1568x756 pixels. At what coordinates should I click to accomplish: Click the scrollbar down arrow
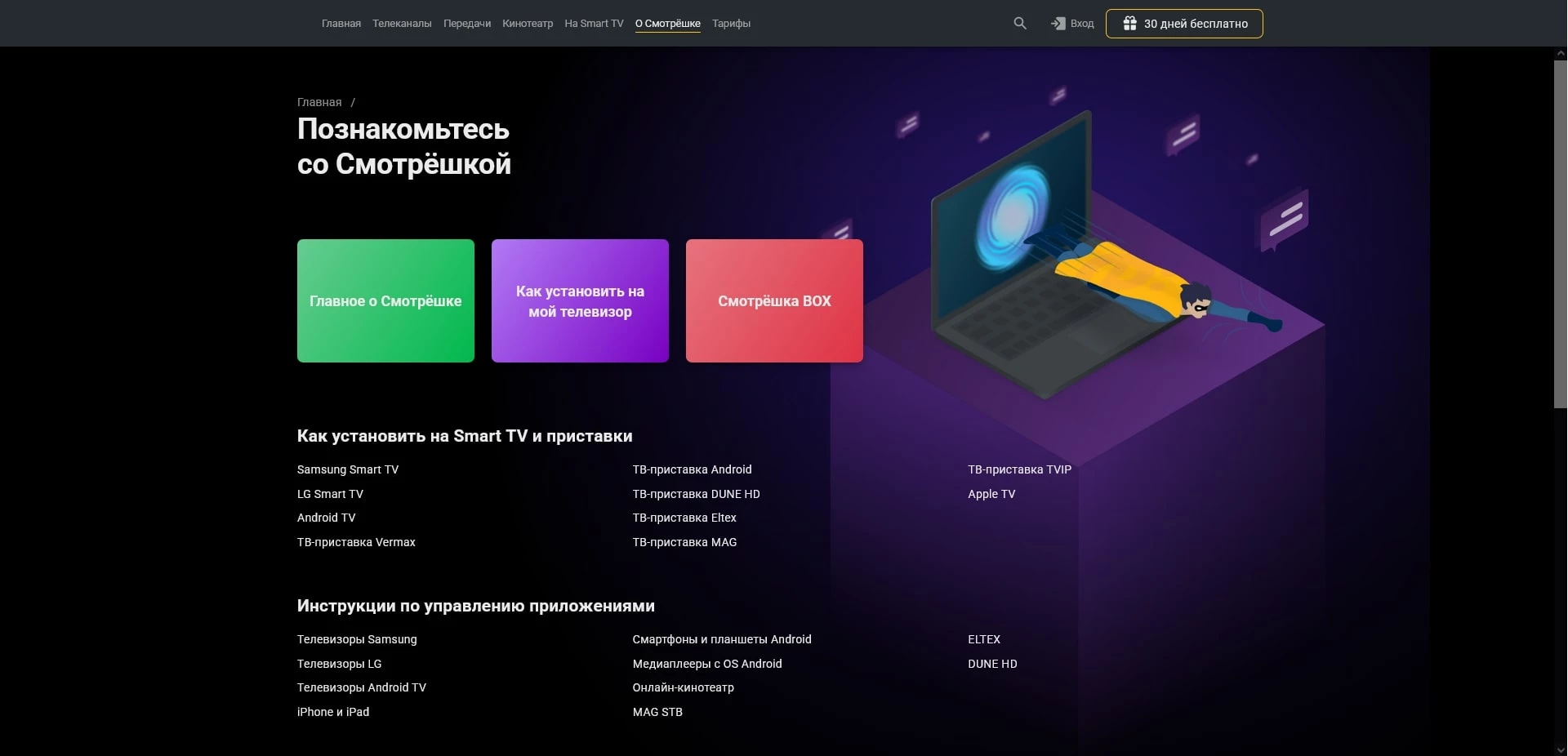click(x=1560, y=749)
